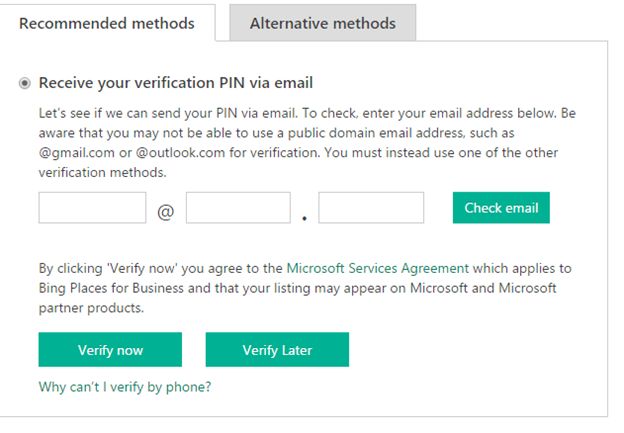Focus the email username field before the @
Screen dimensions: 624x433
(x=92, y=208)
